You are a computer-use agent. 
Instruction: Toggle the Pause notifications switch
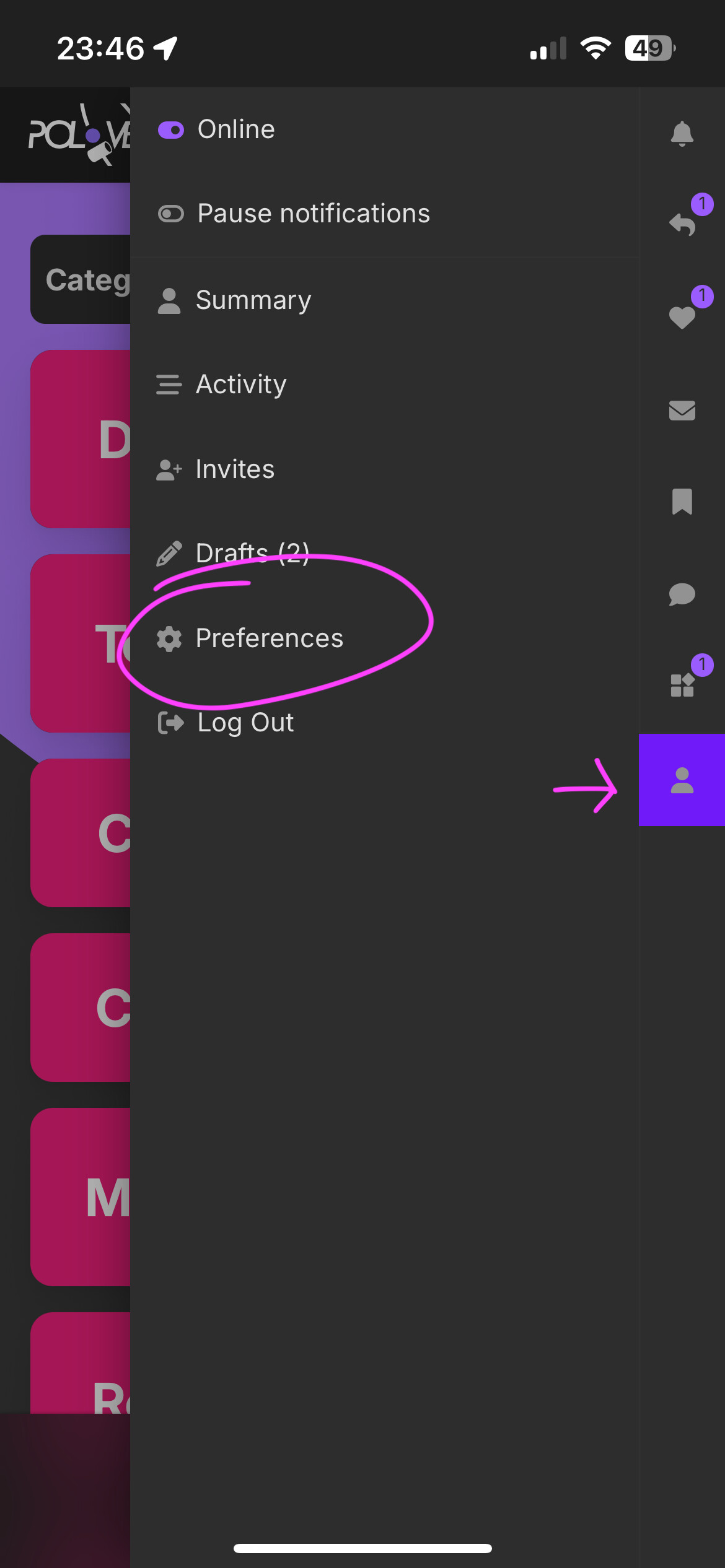170,214
